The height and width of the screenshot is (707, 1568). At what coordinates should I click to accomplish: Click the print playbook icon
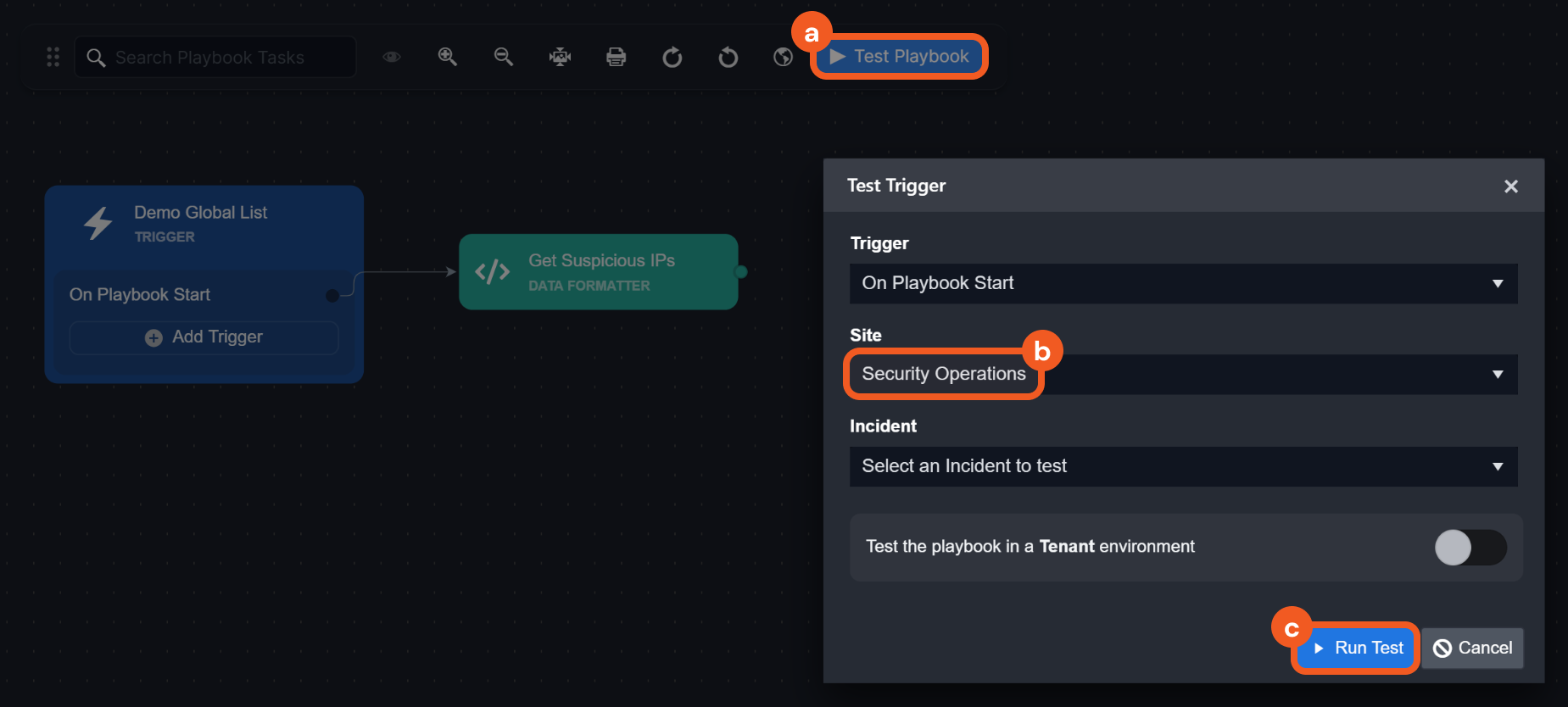point(616,57)
